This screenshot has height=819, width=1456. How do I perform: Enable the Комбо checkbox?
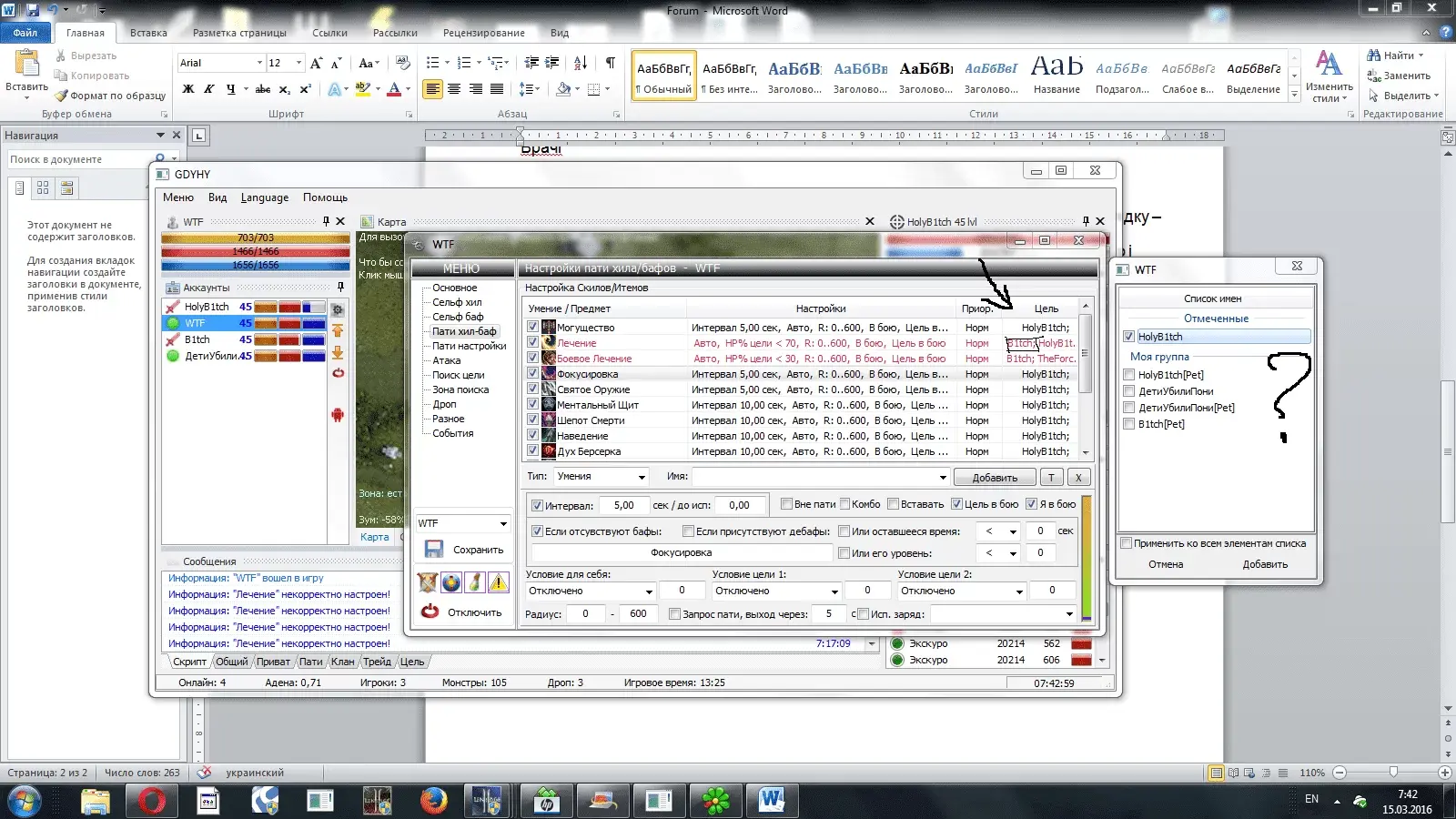844,504
